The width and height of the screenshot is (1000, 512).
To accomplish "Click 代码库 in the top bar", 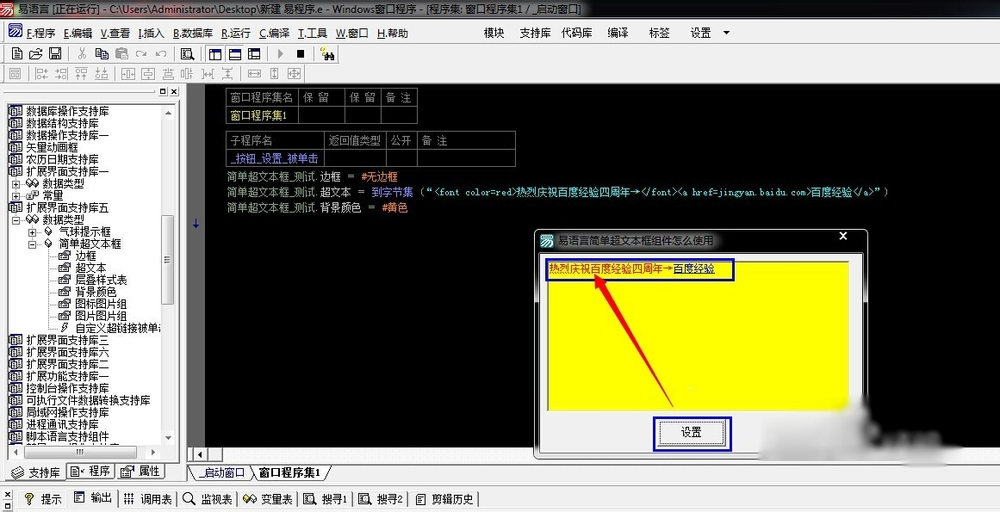I will coord(577,33).
